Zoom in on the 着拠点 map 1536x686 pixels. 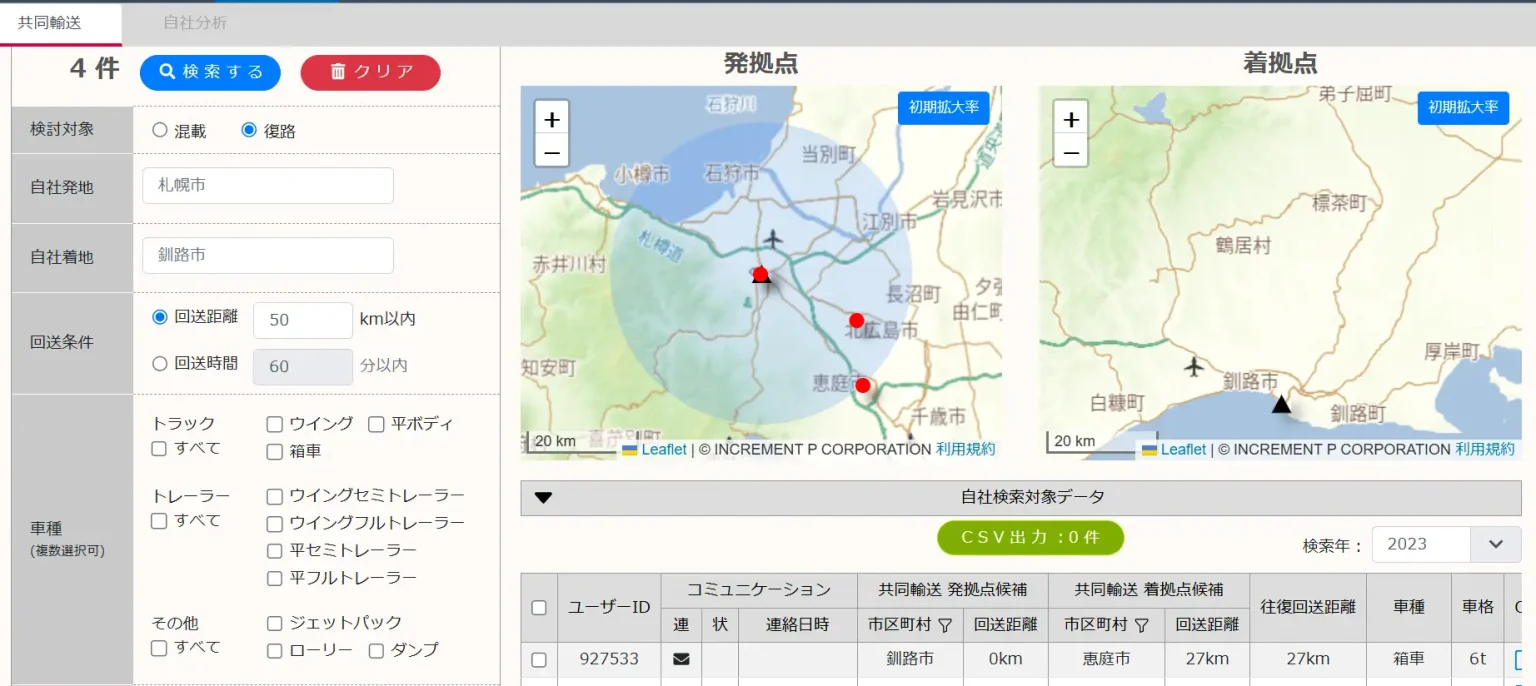click(x=1071, y=119)
